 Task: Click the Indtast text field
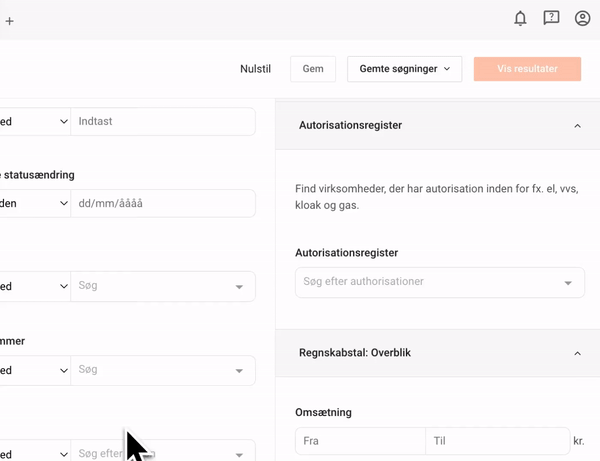(162, 122)
